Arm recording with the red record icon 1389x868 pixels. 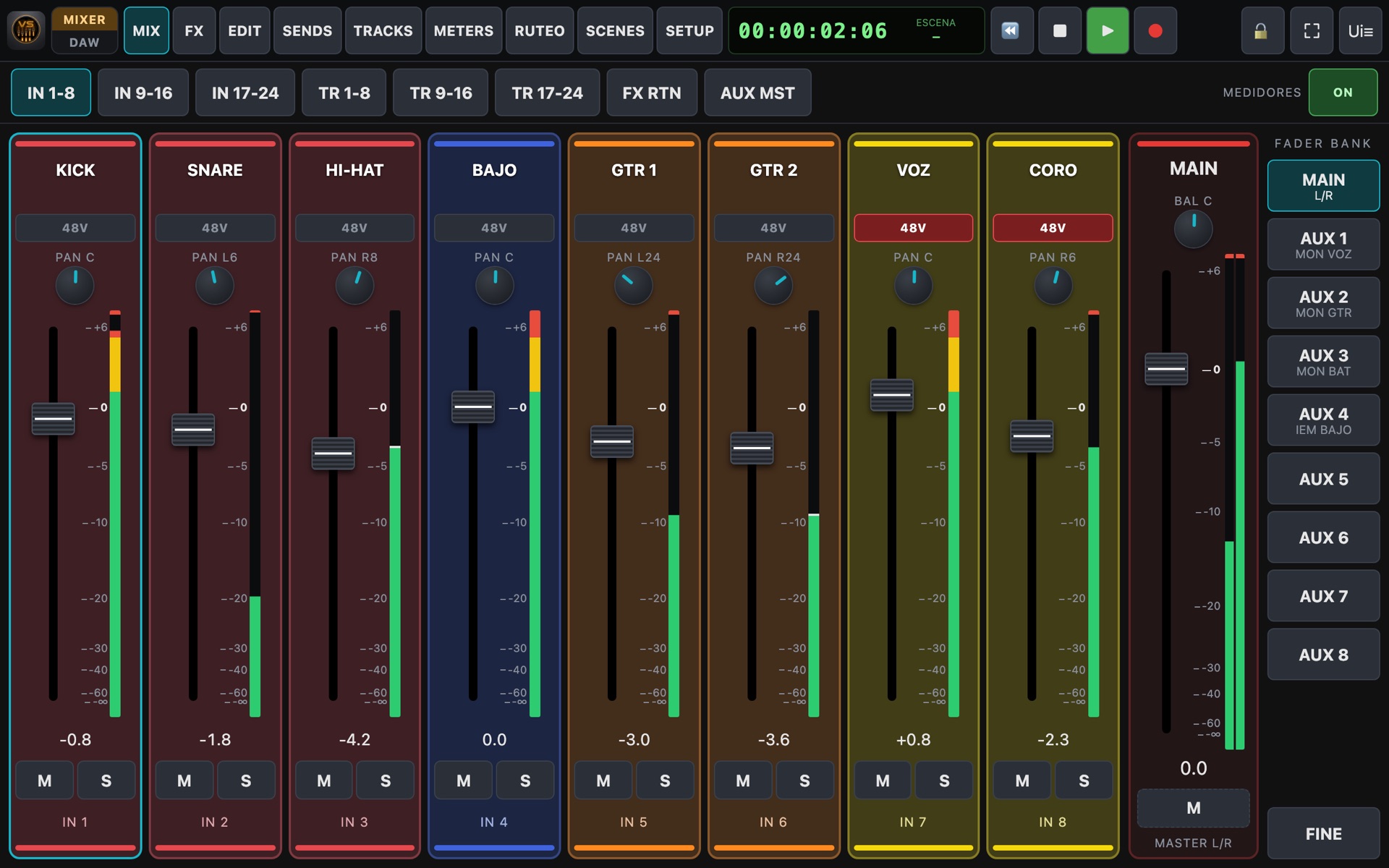click(1155, 30)
